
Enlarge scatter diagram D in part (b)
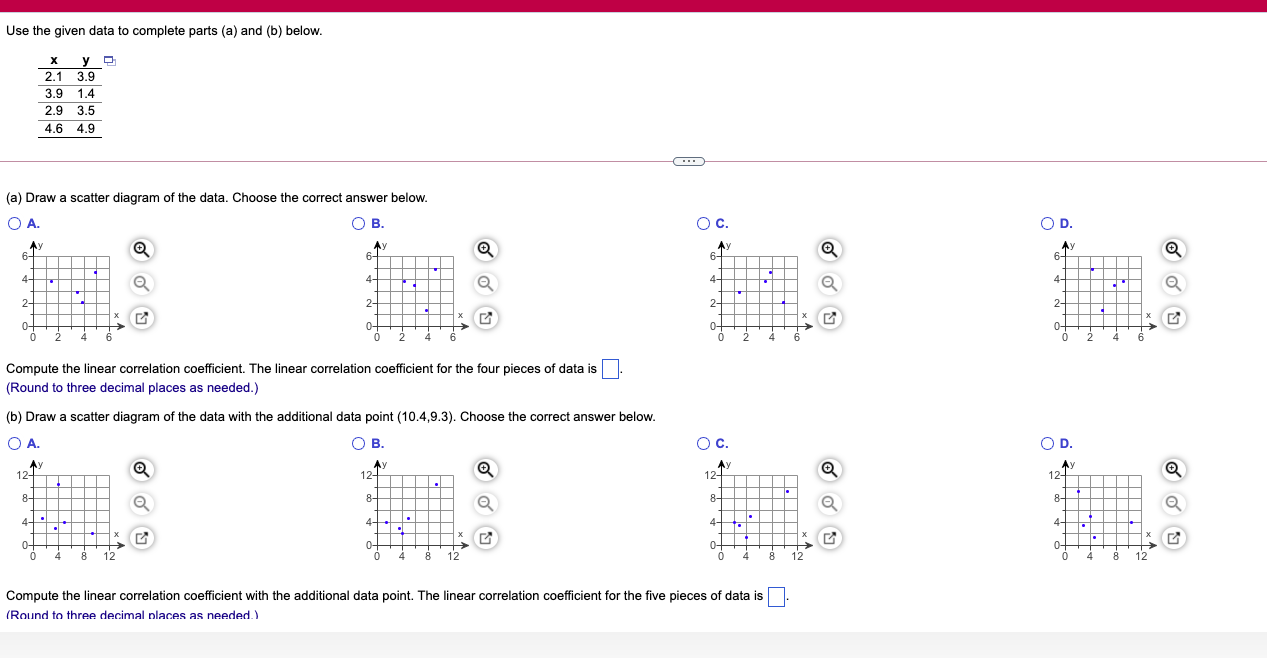click(x=1172, y=538)
